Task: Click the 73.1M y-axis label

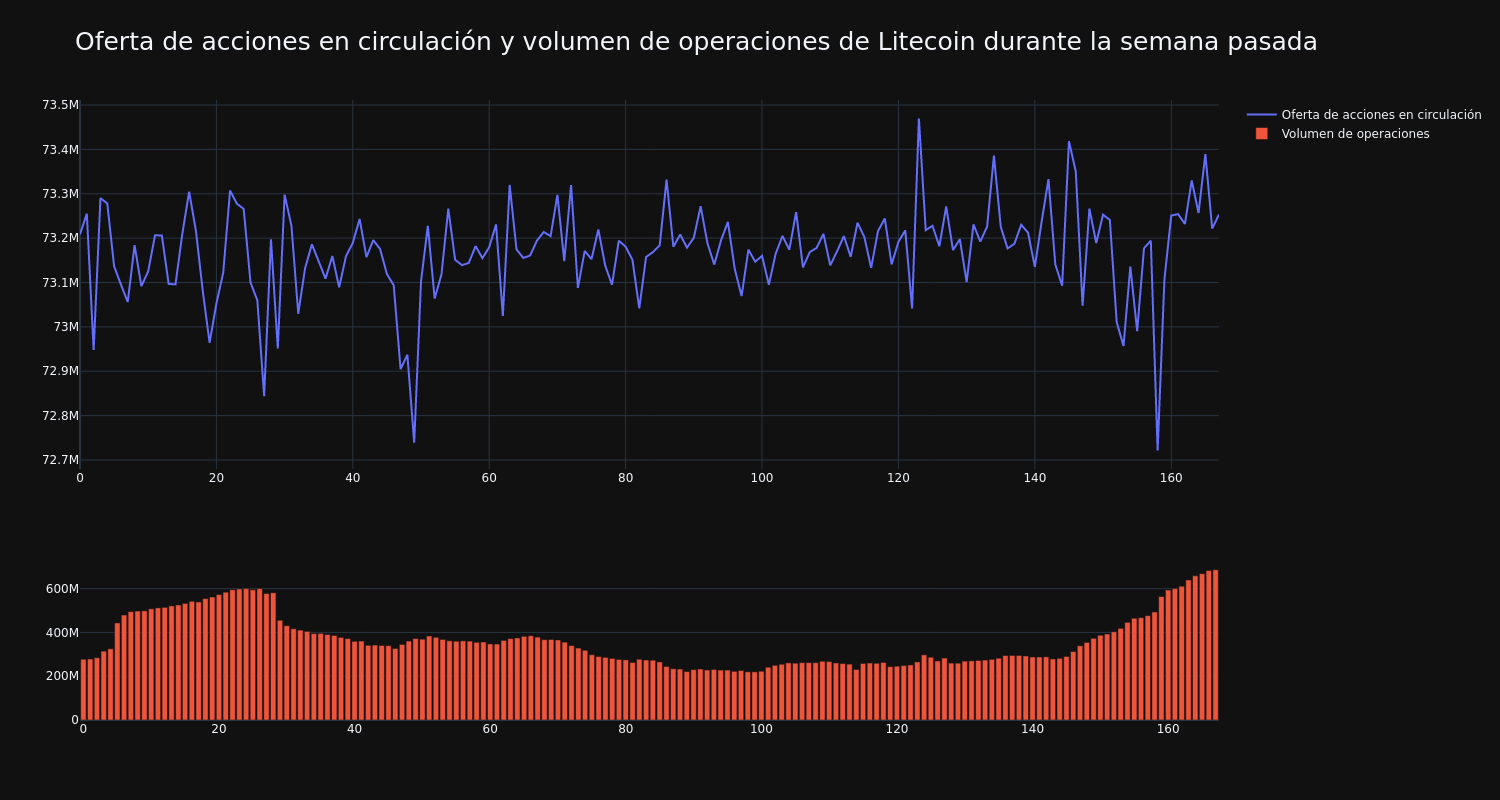Action: [60, 283]
